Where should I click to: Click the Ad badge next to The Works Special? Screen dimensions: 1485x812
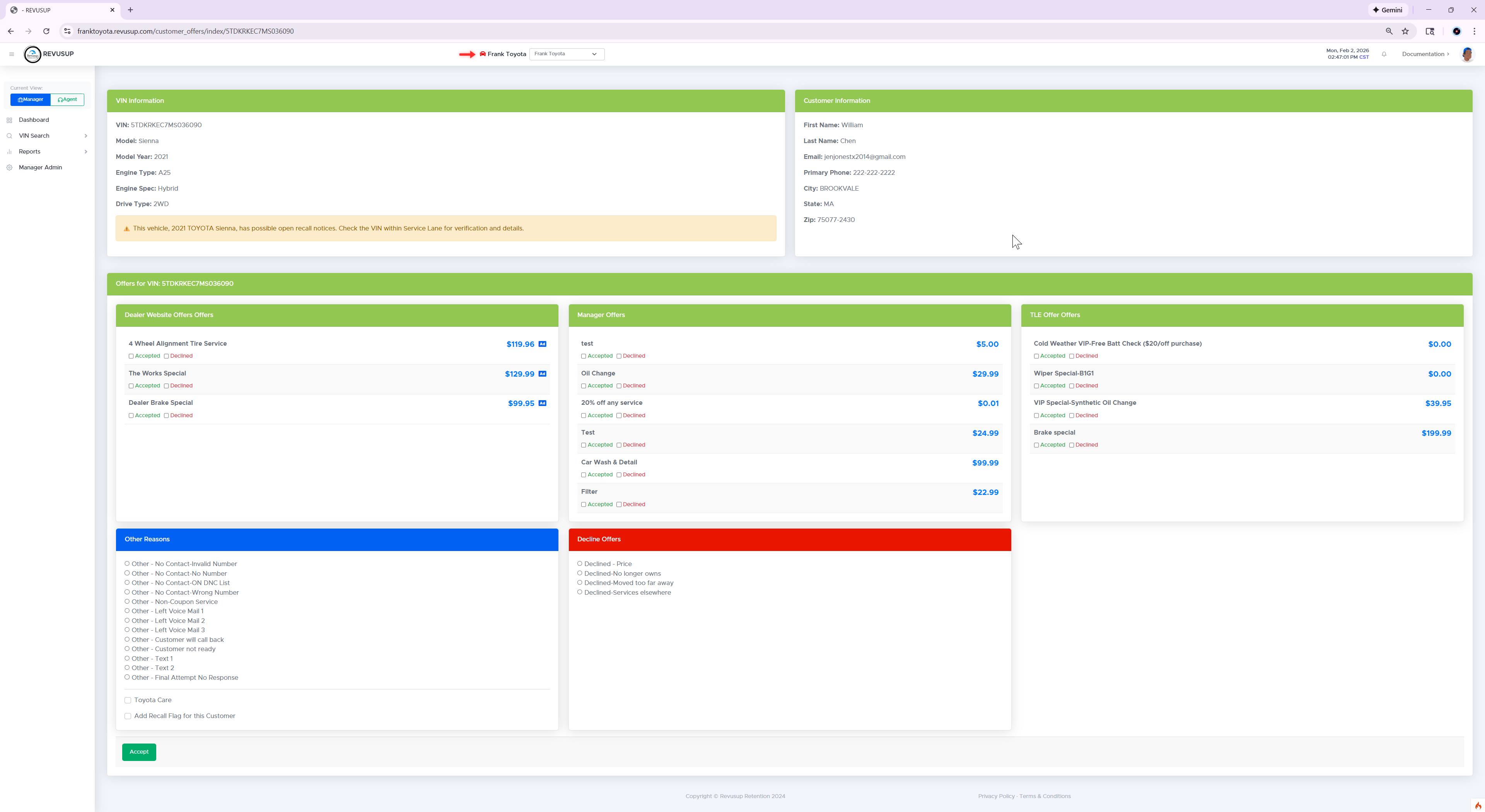[542, 374]
